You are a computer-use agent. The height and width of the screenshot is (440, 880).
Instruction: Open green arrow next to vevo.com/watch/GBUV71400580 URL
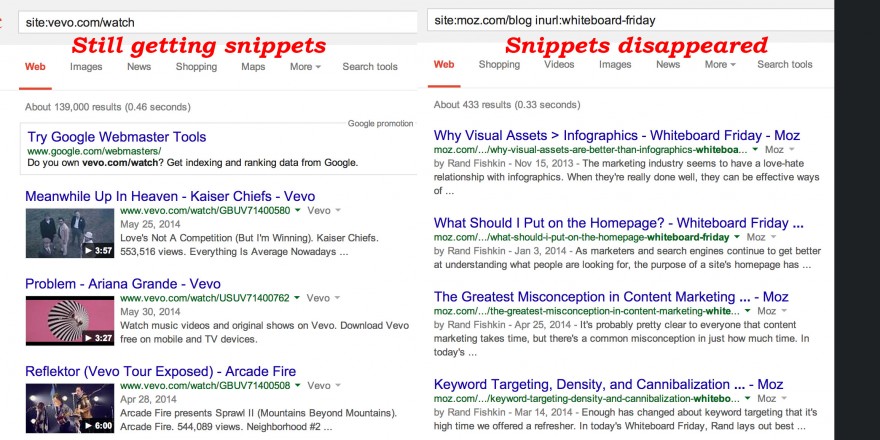[x=297, y=212]
